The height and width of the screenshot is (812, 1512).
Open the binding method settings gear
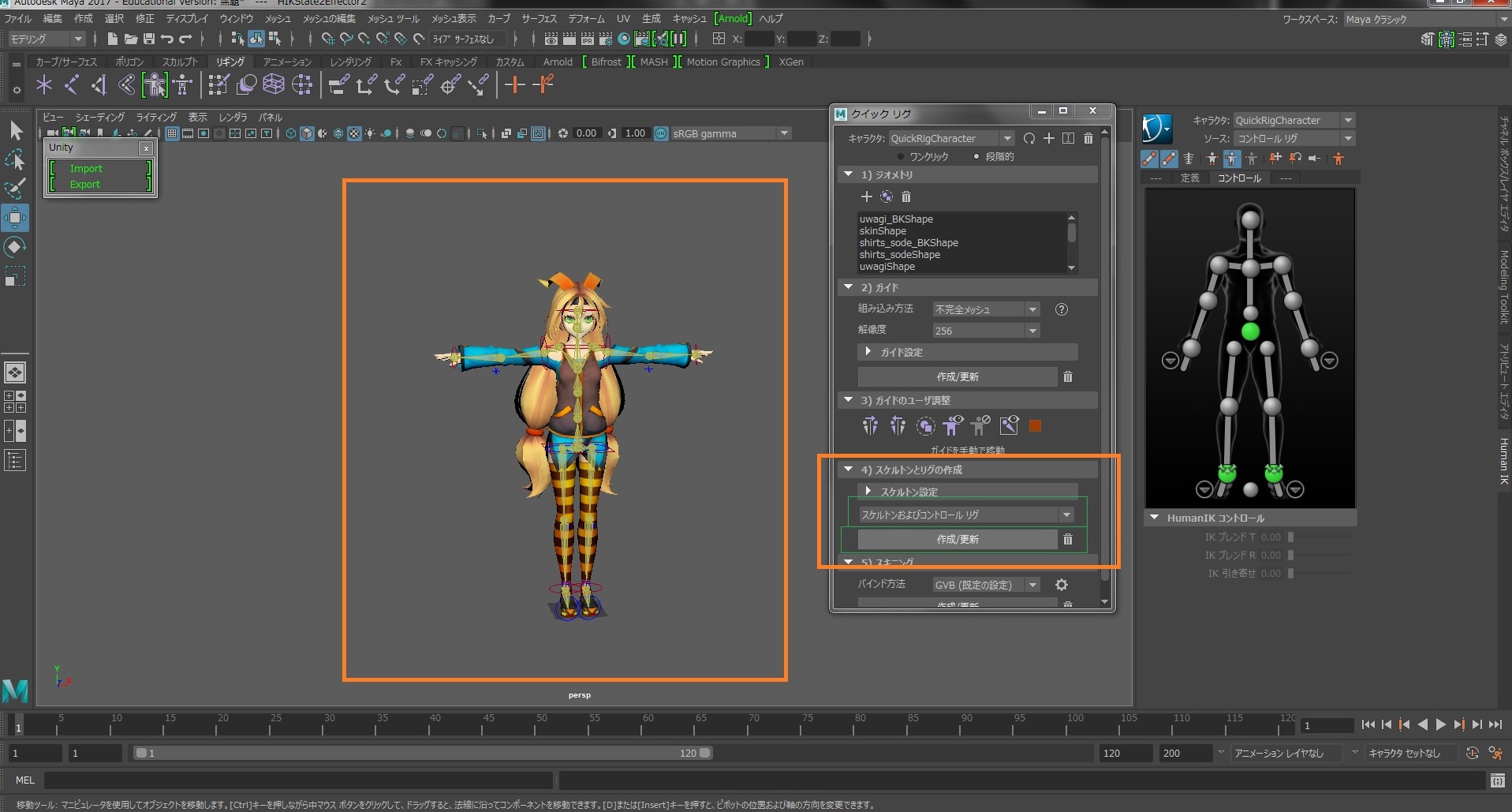pyautogui.click(x=1062, y=585)
